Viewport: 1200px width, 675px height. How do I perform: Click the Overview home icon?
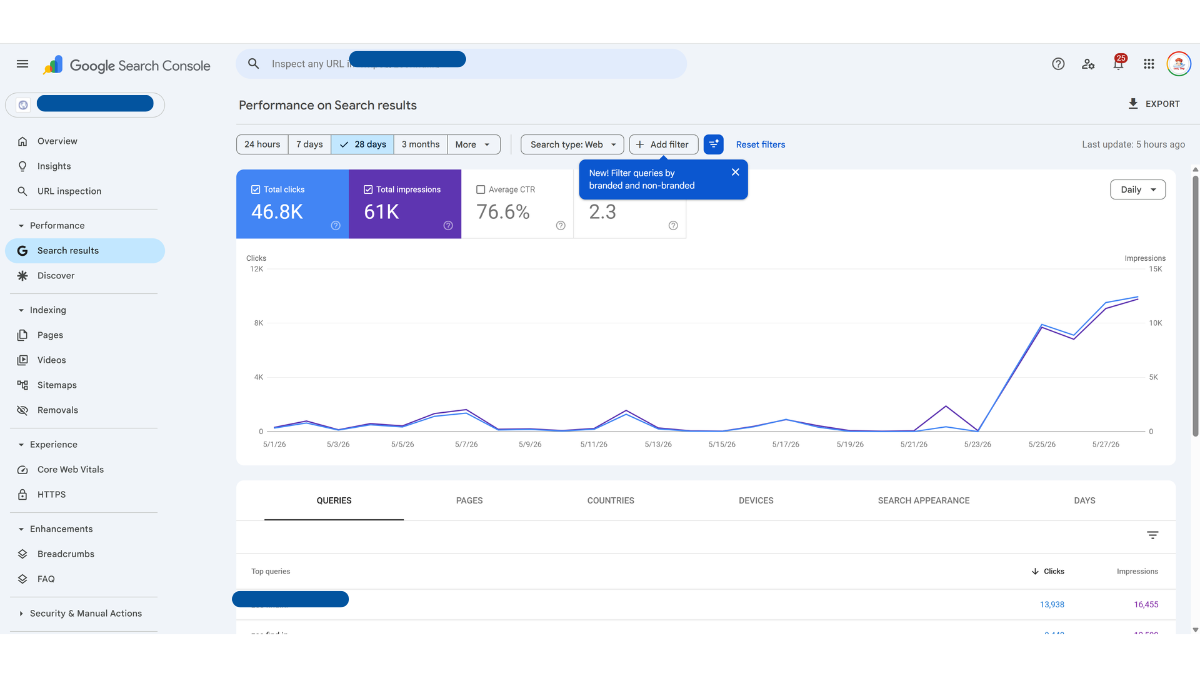coord(23,141)
